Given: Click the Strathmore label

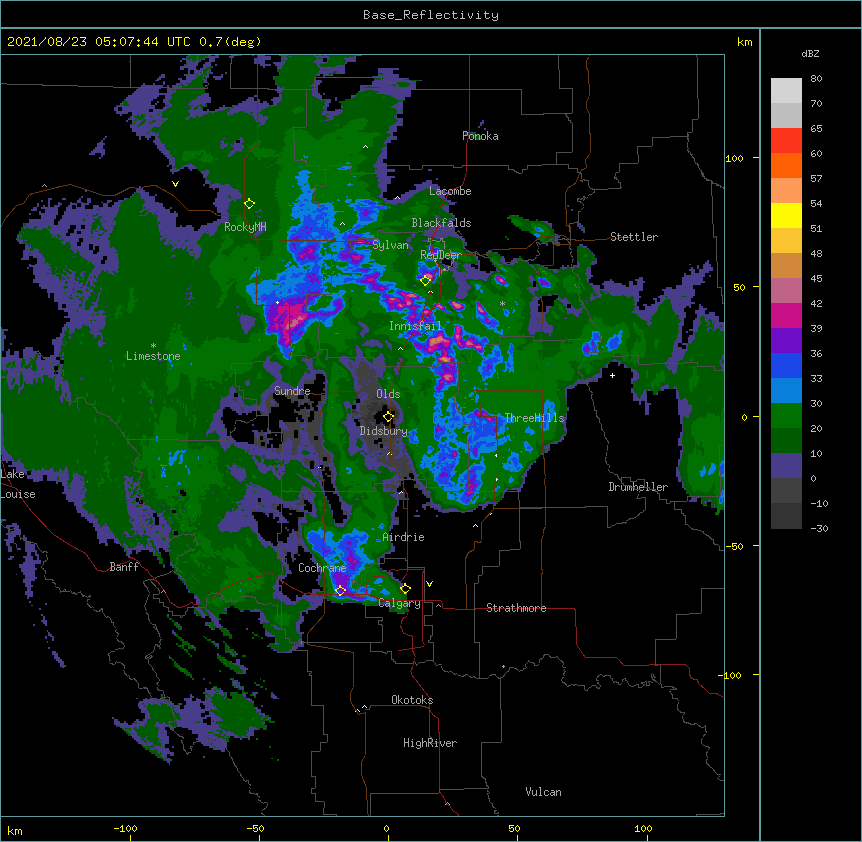Looking at the screenshot, I should pyautogui.click(x=516, y=608).
